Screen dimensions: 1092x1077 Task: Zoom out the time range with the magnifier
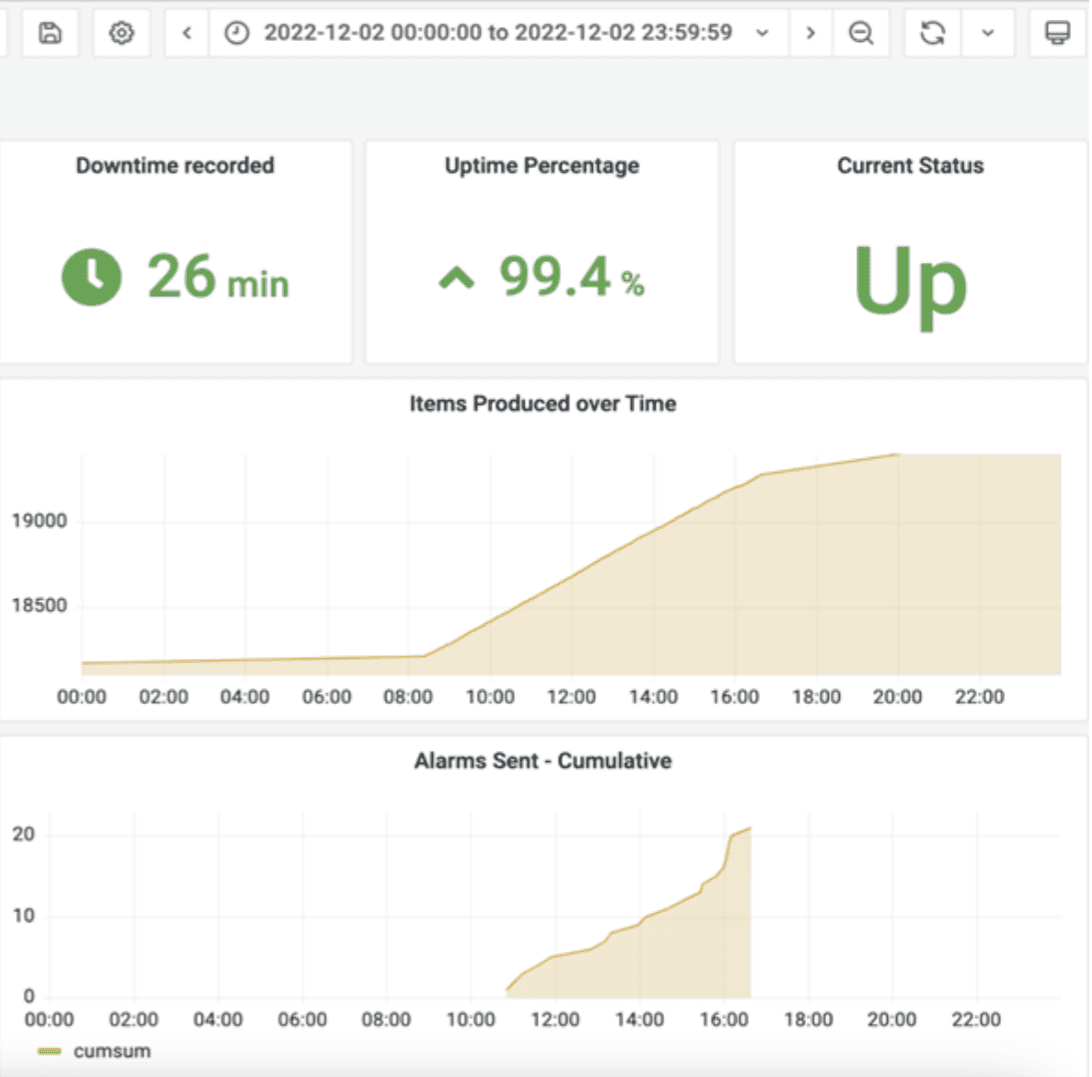(x=861, y=33)
